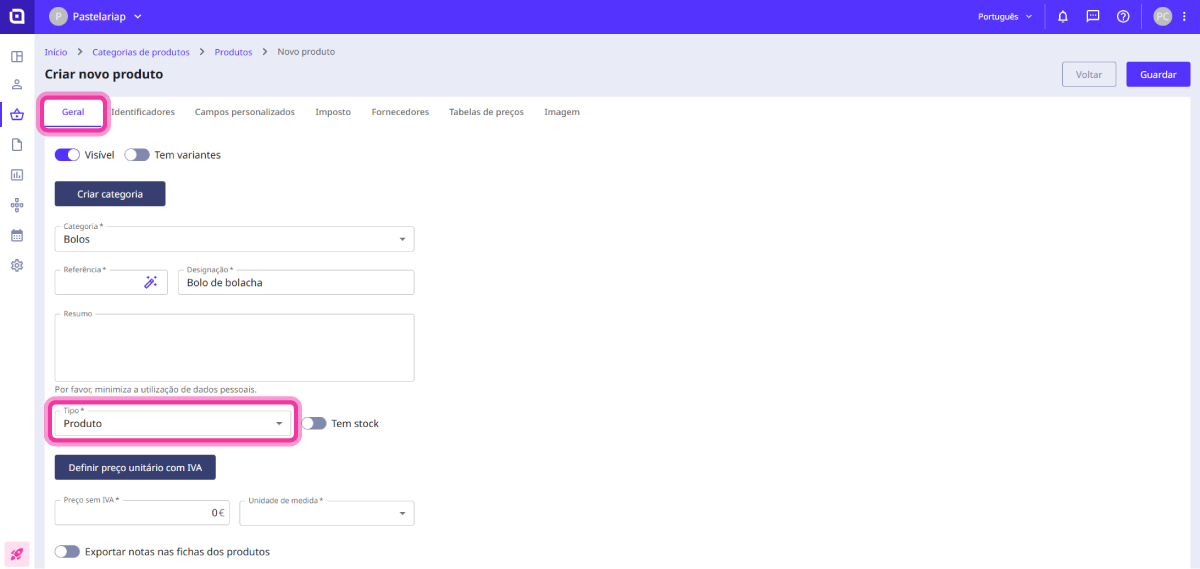Open the reports chart sidebar icon

tap(17, 175)
